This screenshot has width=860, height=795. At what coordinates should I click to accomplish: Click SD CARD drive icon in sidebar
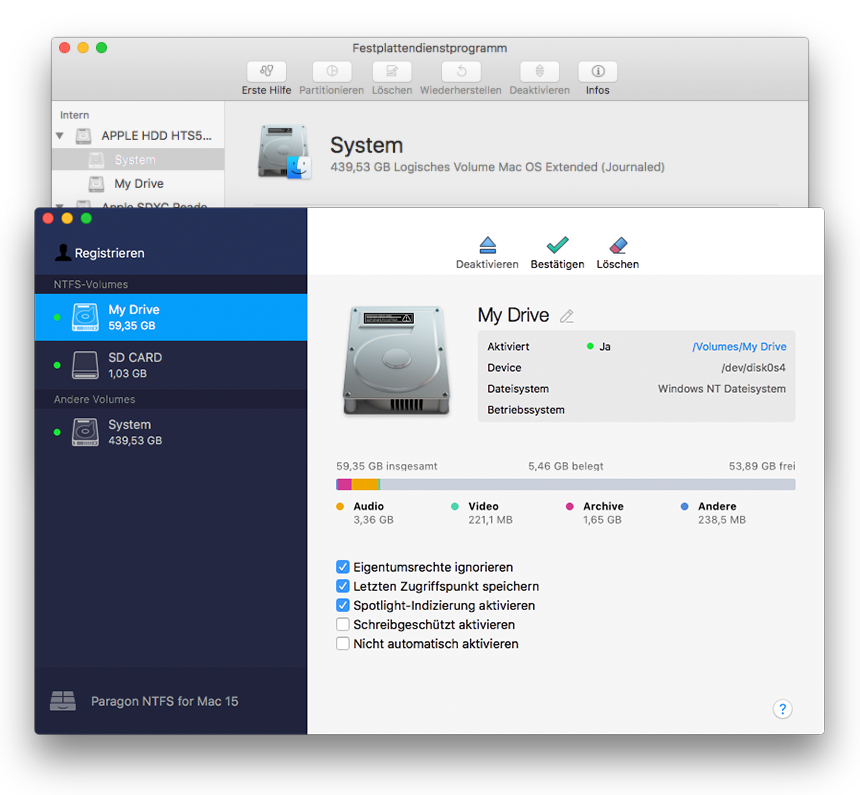coord(85,365)
